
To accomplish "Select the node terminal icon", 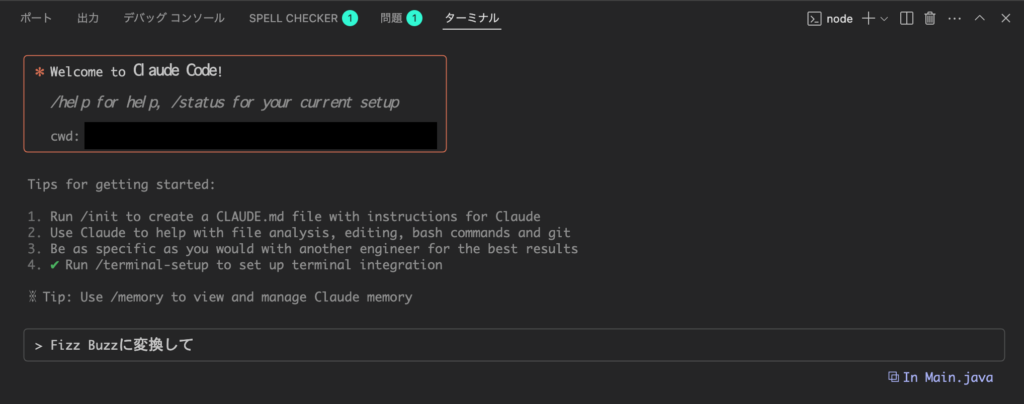I will 814,19.
